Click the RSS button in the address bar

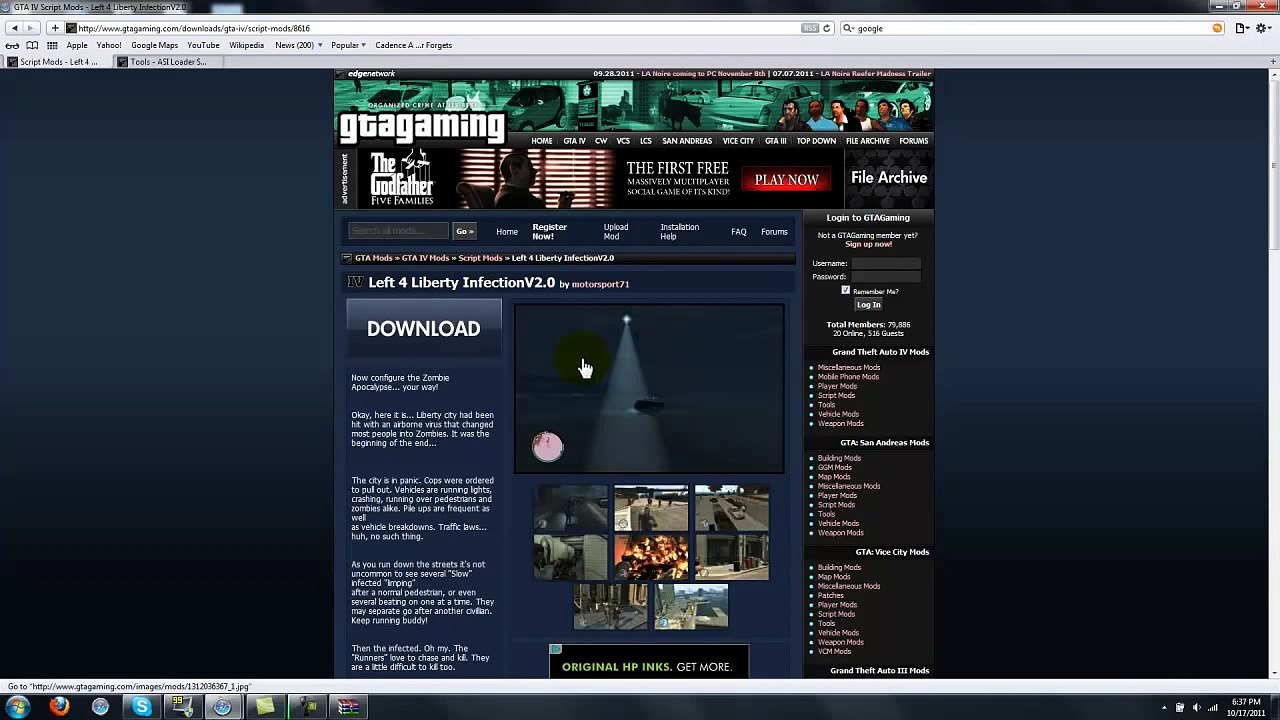810,28
